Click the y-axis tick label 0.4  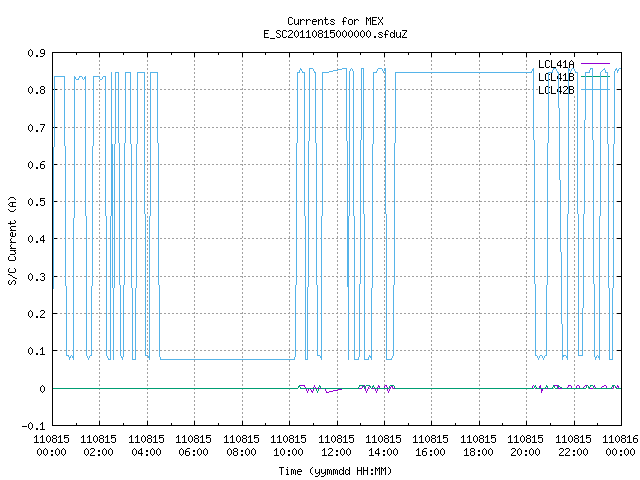(36, 239)
